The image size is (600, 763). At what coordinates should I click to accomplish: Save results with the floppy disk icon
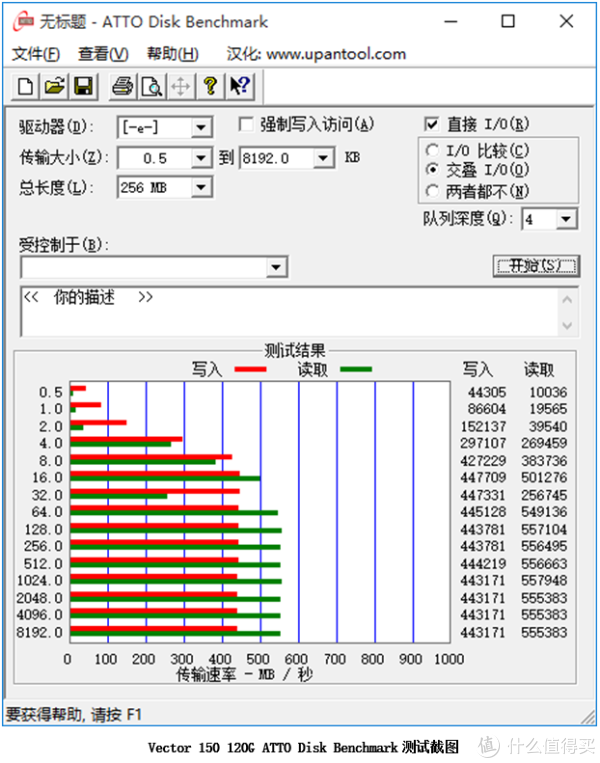click(84, 87)
